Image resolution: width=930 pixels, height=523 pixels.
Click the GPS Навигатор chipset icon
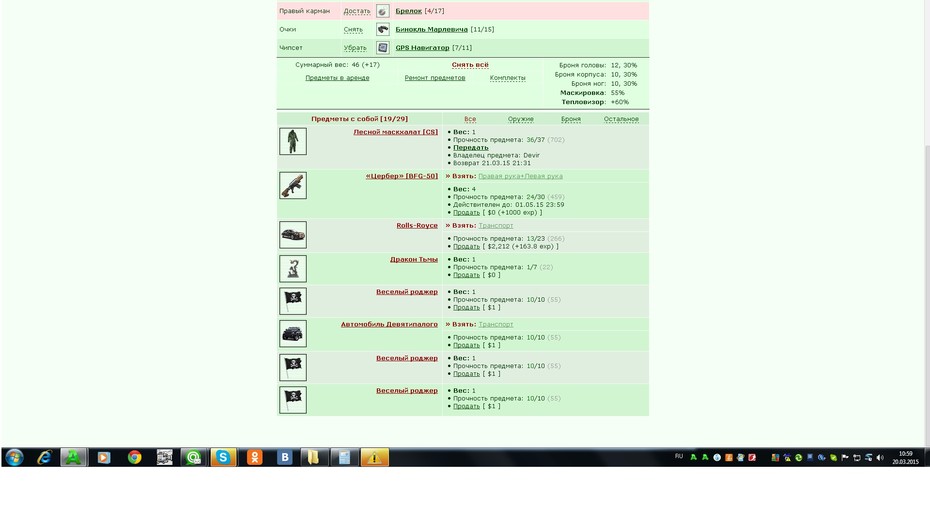[383, 47]
